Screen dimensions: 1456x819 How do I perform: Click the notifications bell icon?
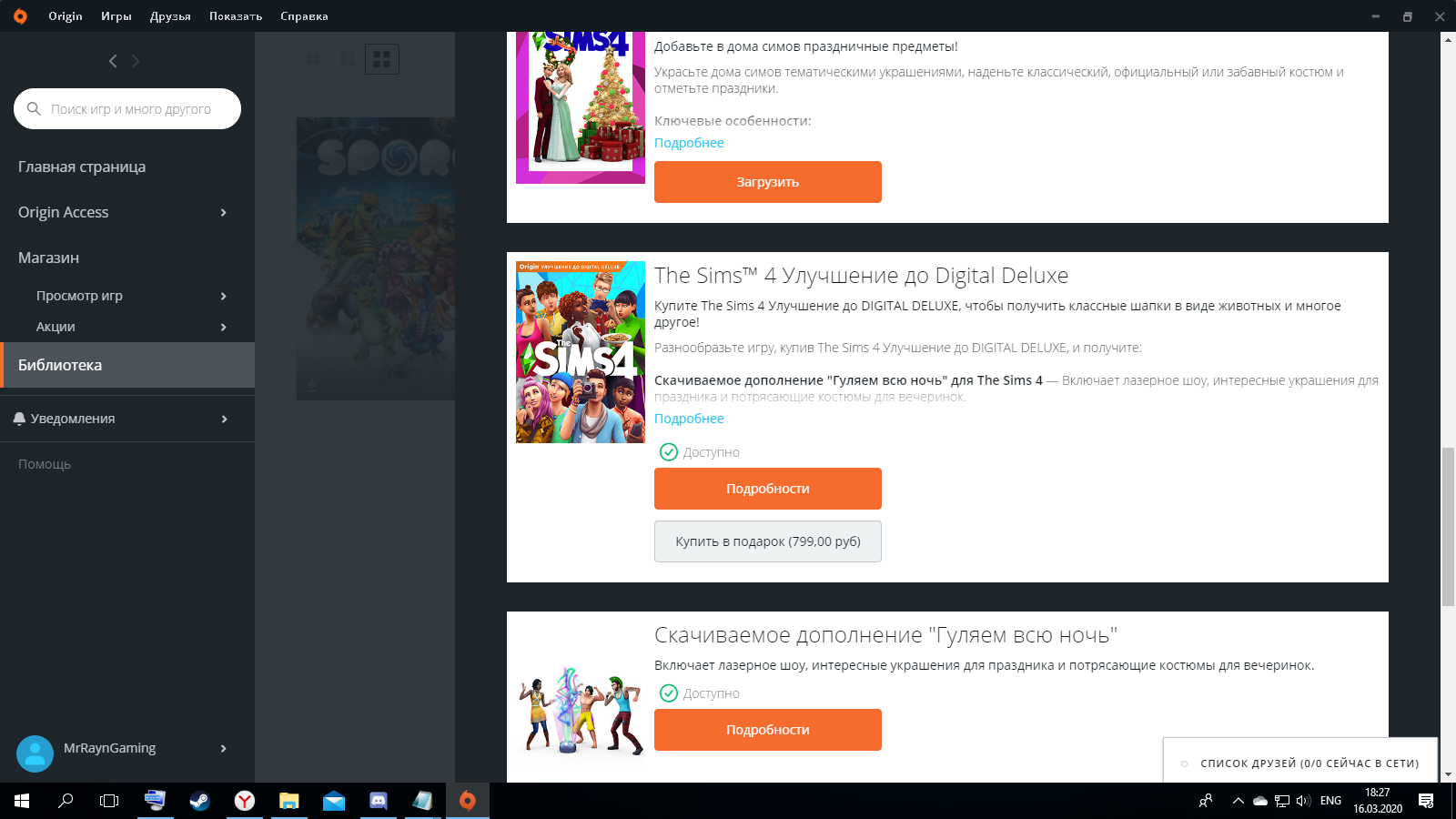pos(19,419)
